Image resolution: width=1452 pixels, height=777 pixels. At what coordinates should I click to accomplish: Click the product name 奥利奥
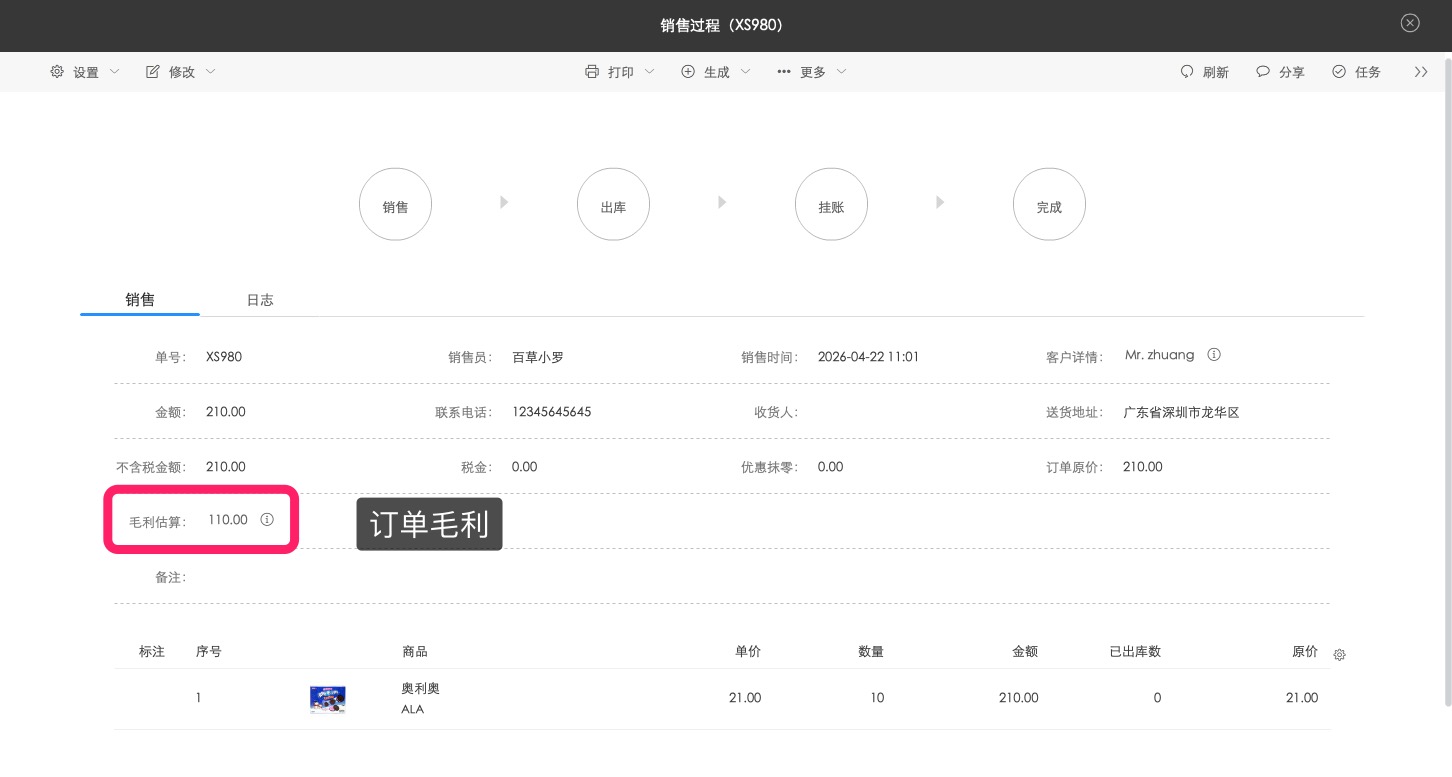click(x=420, y=689)
